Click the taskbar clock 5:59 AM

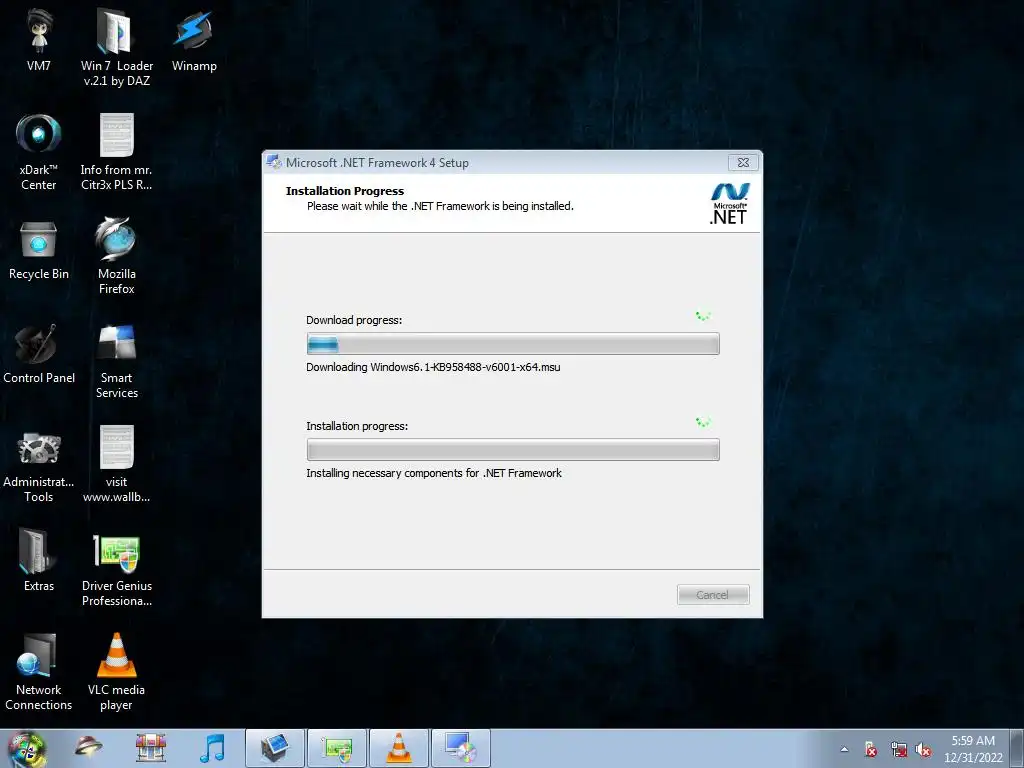pyautogui.click(x=973, y=748)
